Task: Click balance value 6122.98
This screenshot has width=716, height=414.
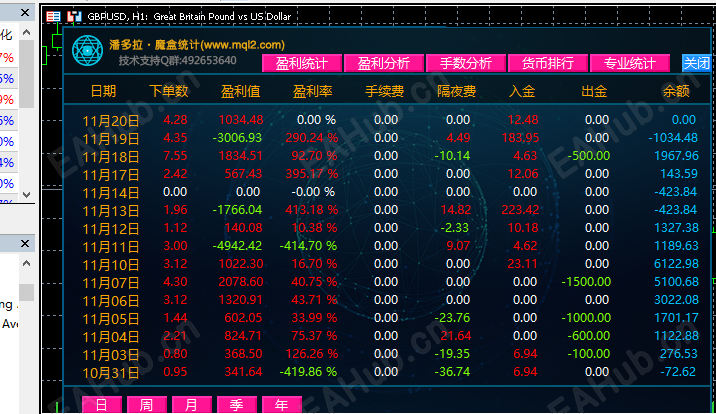Action: tap(676, 264)
